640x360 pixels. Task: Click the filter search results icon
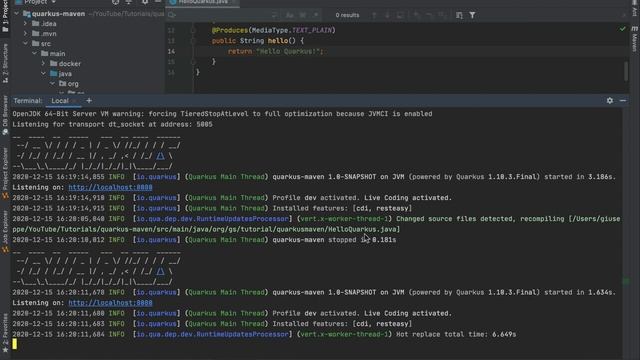click(472, 15)
